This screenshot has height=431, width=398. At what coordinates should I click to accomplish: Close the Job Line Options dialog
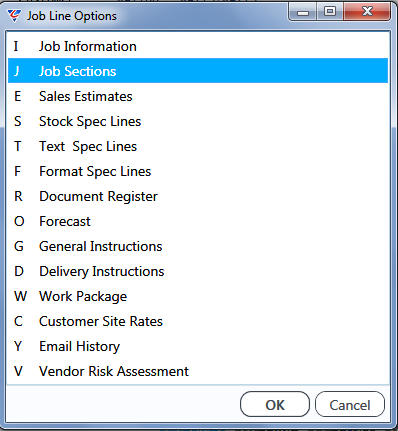pos(367,12)
